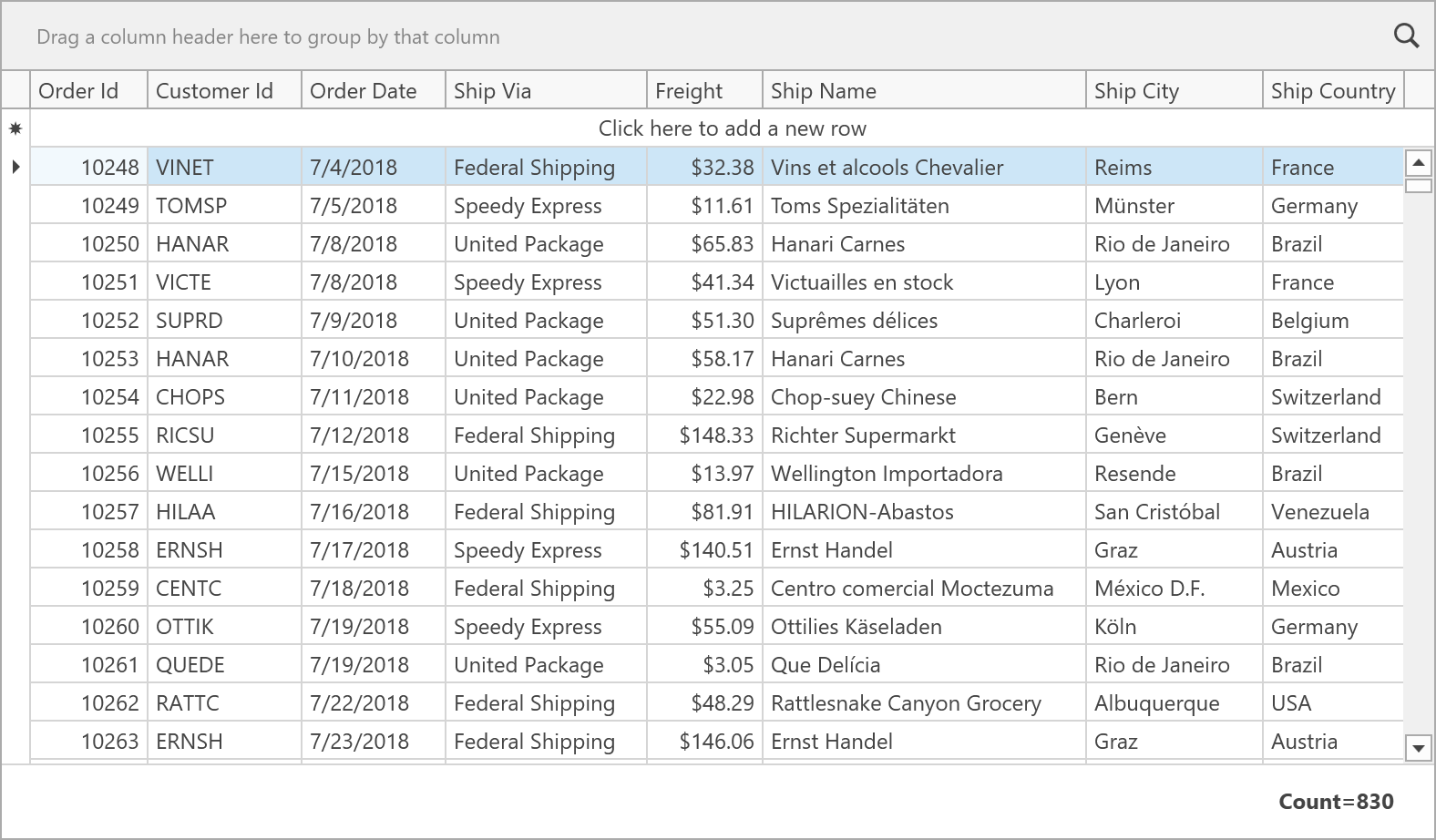Sort by the Freight column header
Image resolution: width=1436 pixels, height=840 pixels.
point(703,91)
